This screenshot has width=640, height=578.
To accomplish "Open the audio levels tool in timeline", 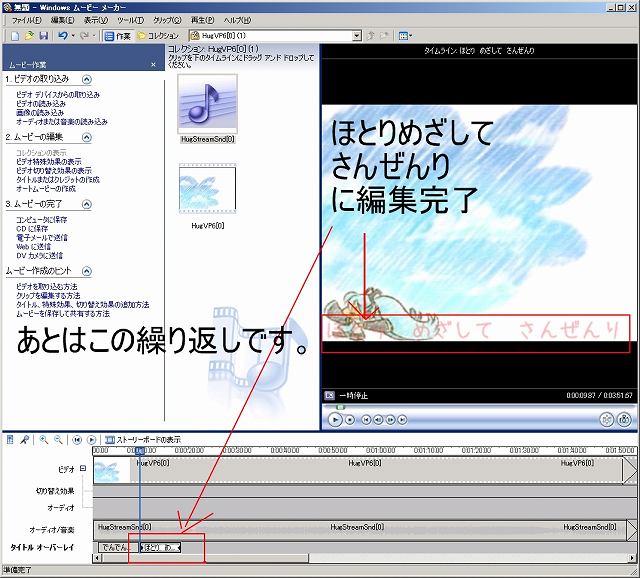I will tap(10, 440).
